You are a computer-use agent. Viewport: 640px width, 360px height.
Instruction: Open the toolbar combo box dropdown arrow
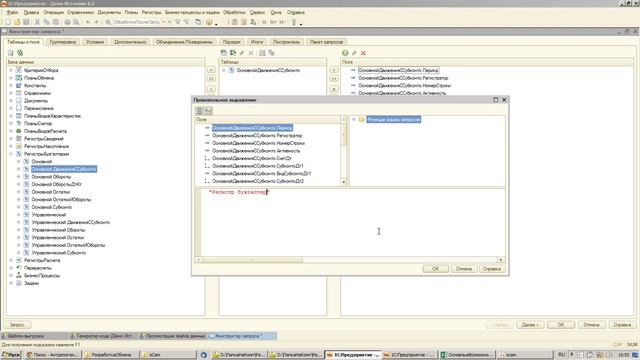164,22
